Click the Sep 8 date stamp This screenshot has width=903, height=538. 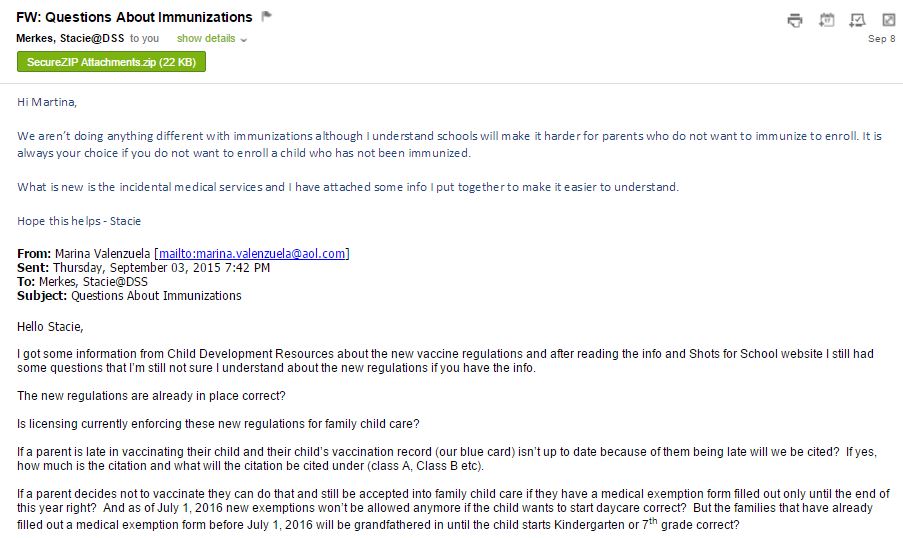882,39
